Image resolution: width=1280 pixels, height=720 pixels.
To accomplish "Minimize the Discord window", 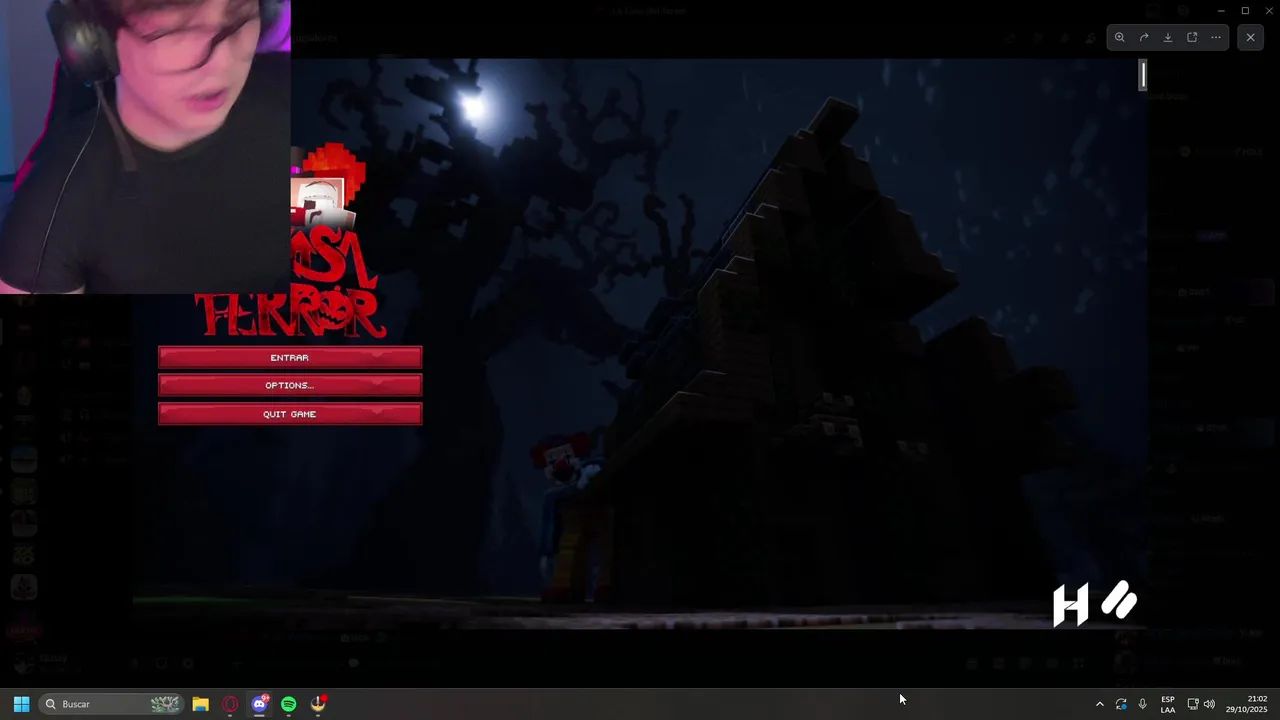I will coord(1221,10).
